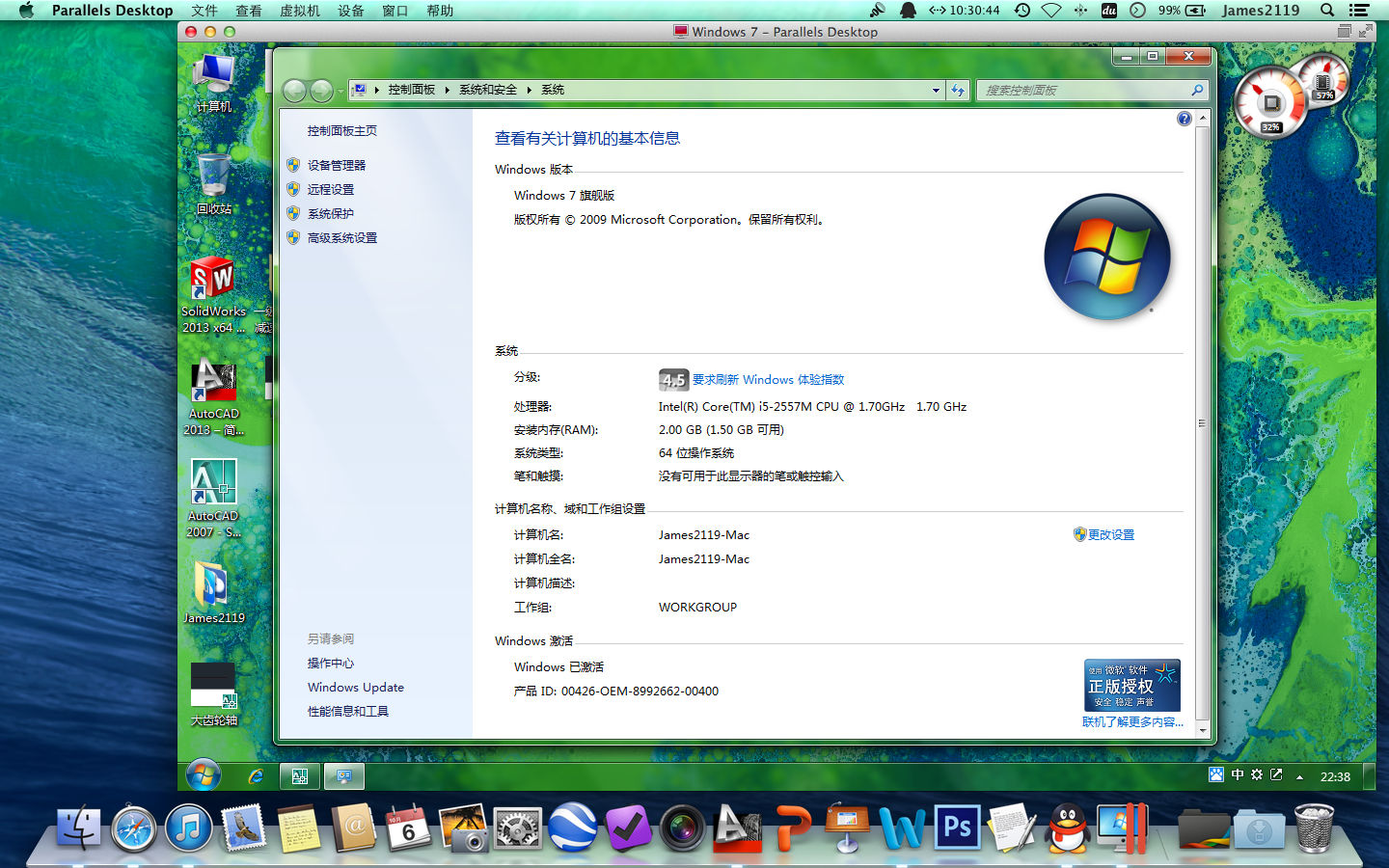Launch Photoshop from the dock
Screen dimensions: 1389x868
coord(958,827)
